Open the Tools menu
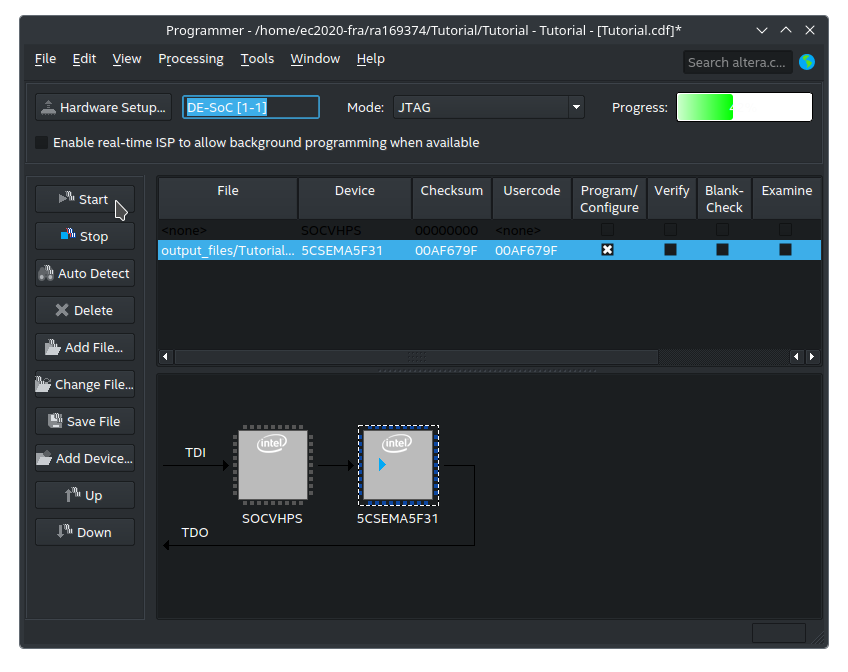The image size is (848, 672). tap(257, 59)
